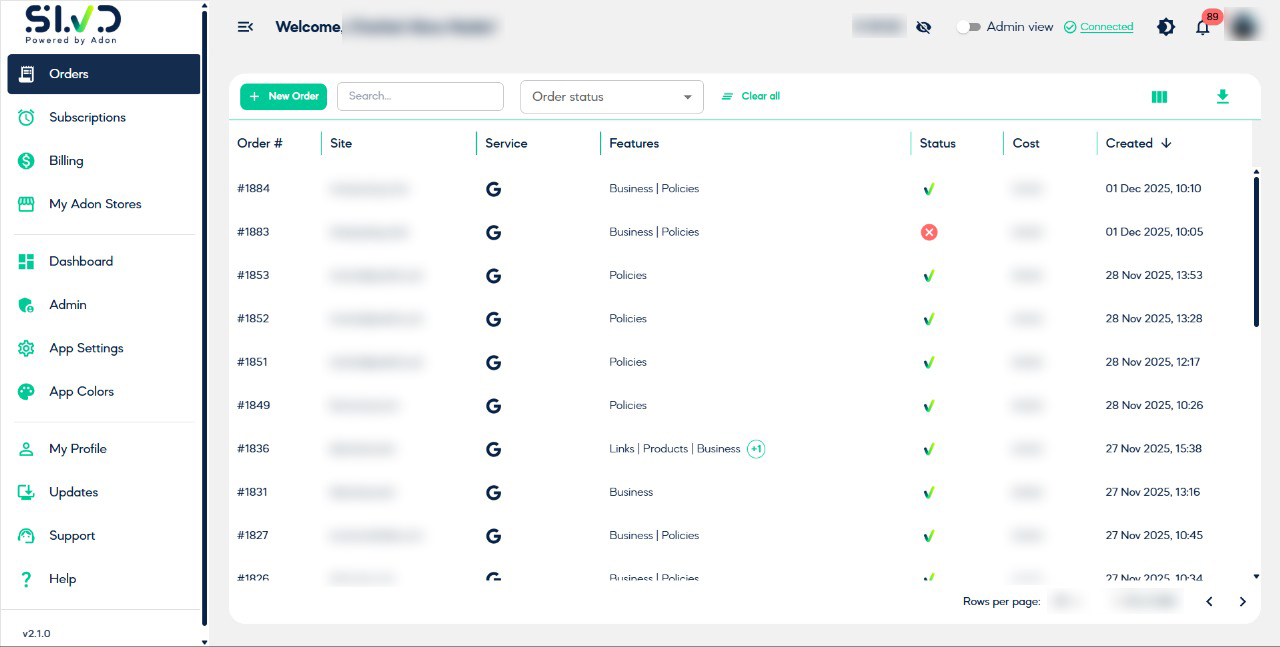Open the notifications bell
Screen dimensions: 1280x647
(x=1202, y=28)
